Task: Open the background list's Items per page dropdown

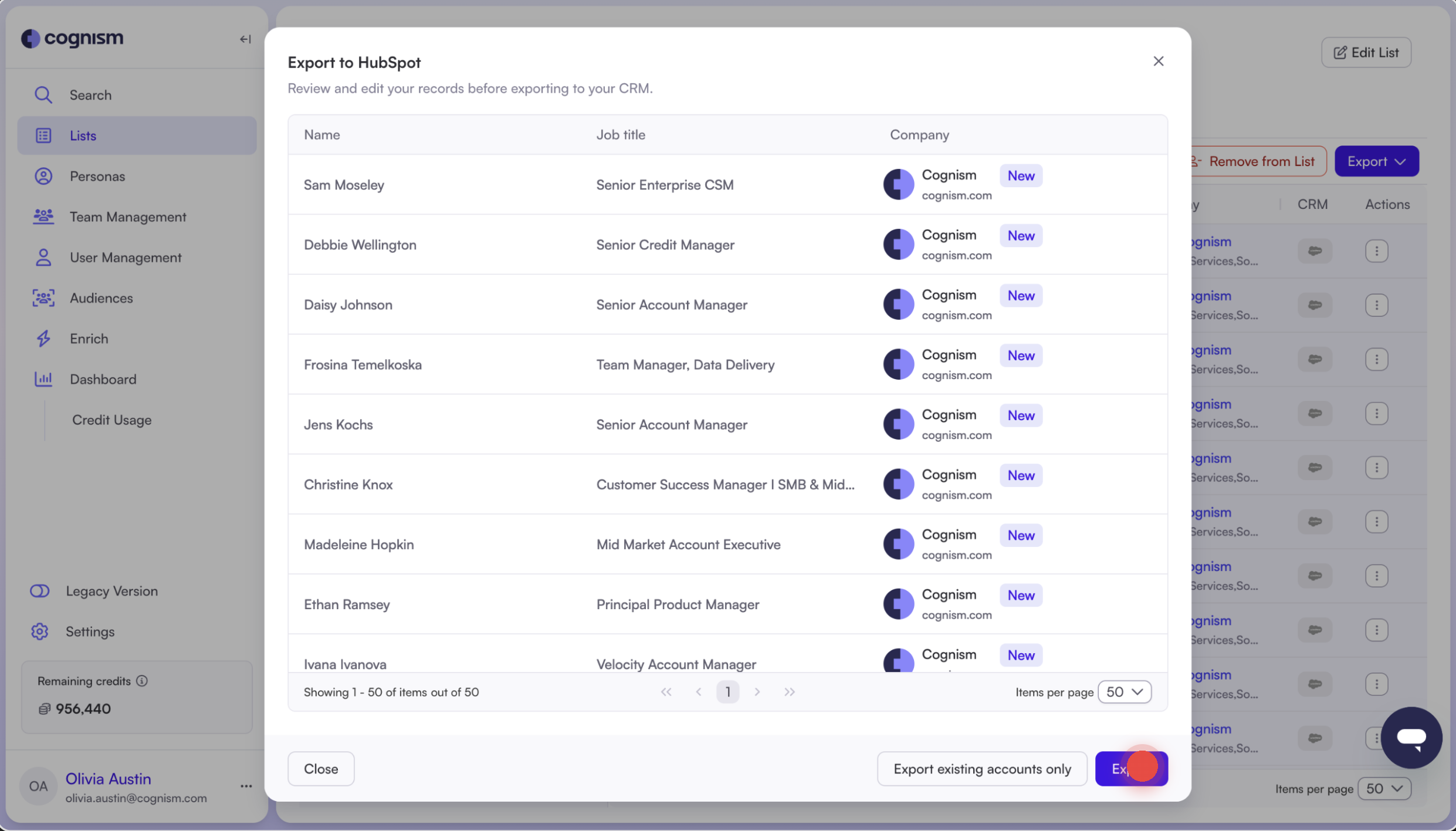Action: tap(1384, 789)
